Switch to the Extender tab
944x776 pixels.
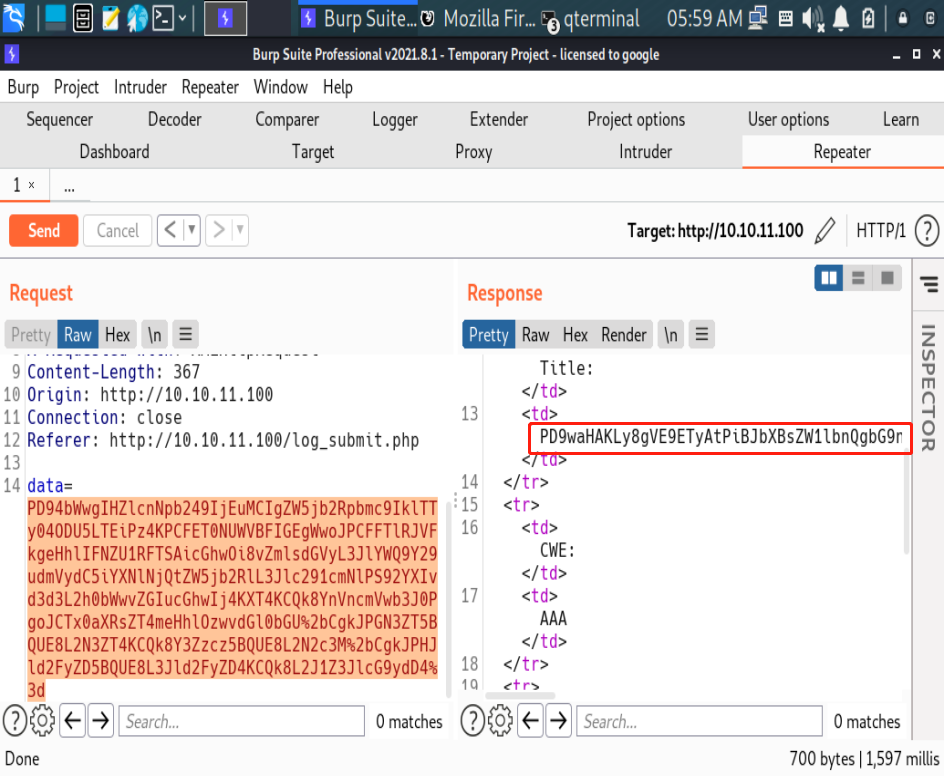click(x=498, y=119)
